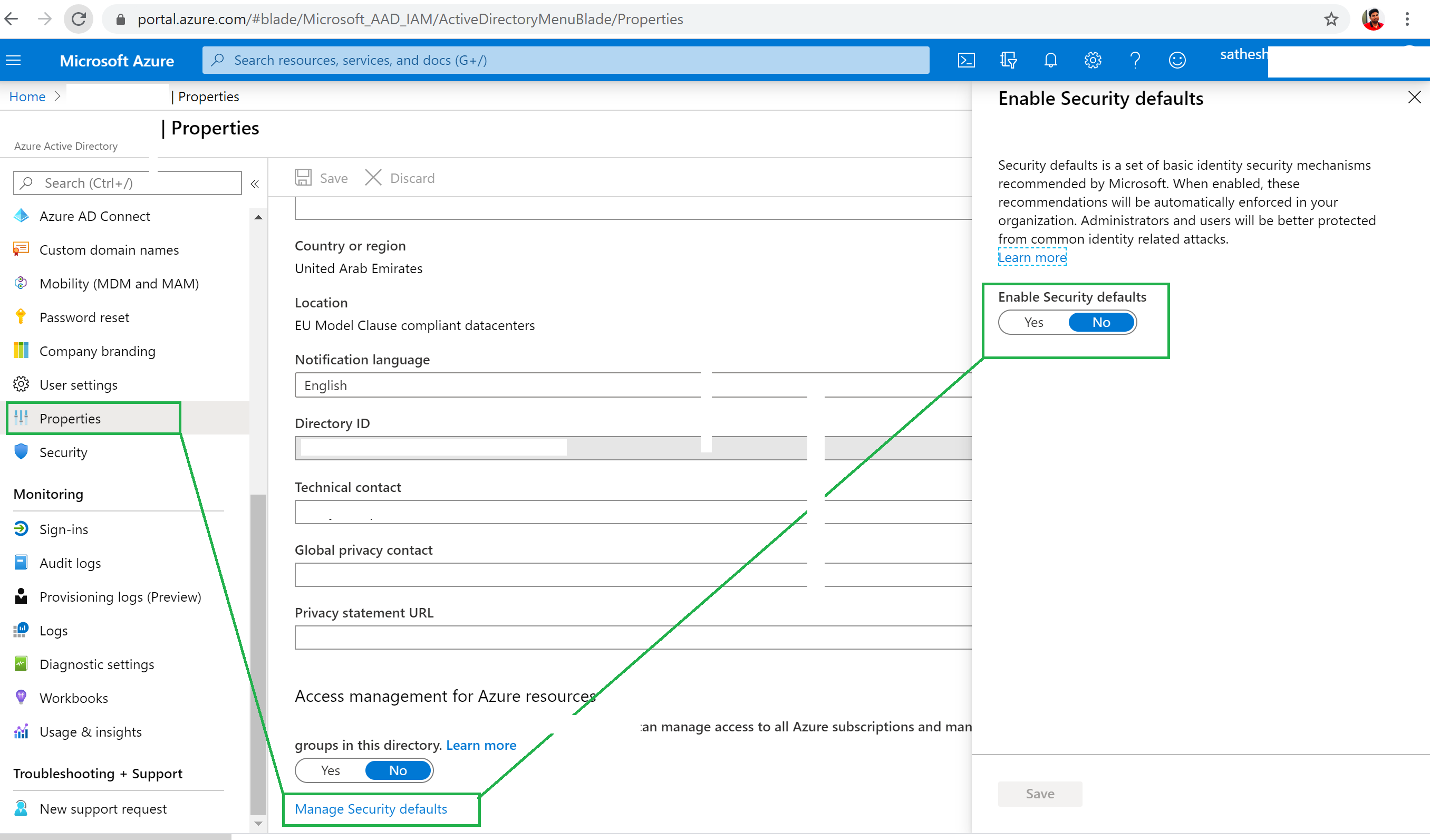
Task: Click the Custom domain names icon
Action: [21, 250]
